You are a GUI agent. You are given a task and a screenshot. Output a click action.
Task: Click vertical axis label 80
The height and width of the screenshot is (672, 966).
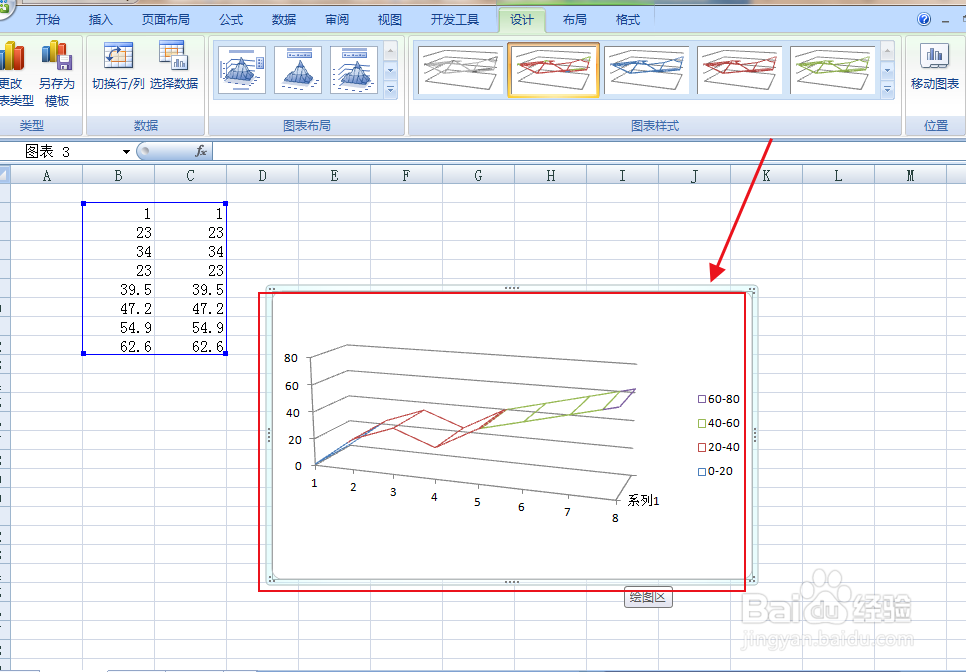[x=291, y=358]
